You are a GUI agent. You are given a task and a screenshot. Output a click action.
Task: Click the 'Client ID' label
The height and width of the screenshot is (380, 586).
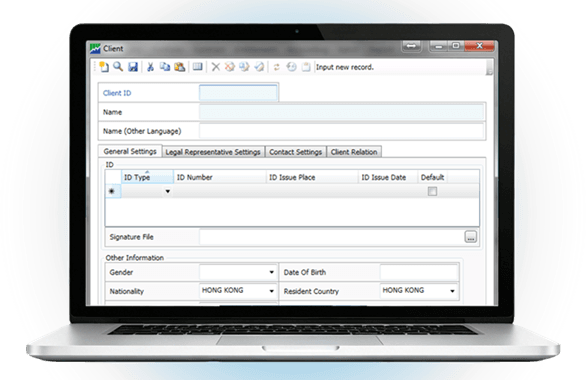coord(117,93)
